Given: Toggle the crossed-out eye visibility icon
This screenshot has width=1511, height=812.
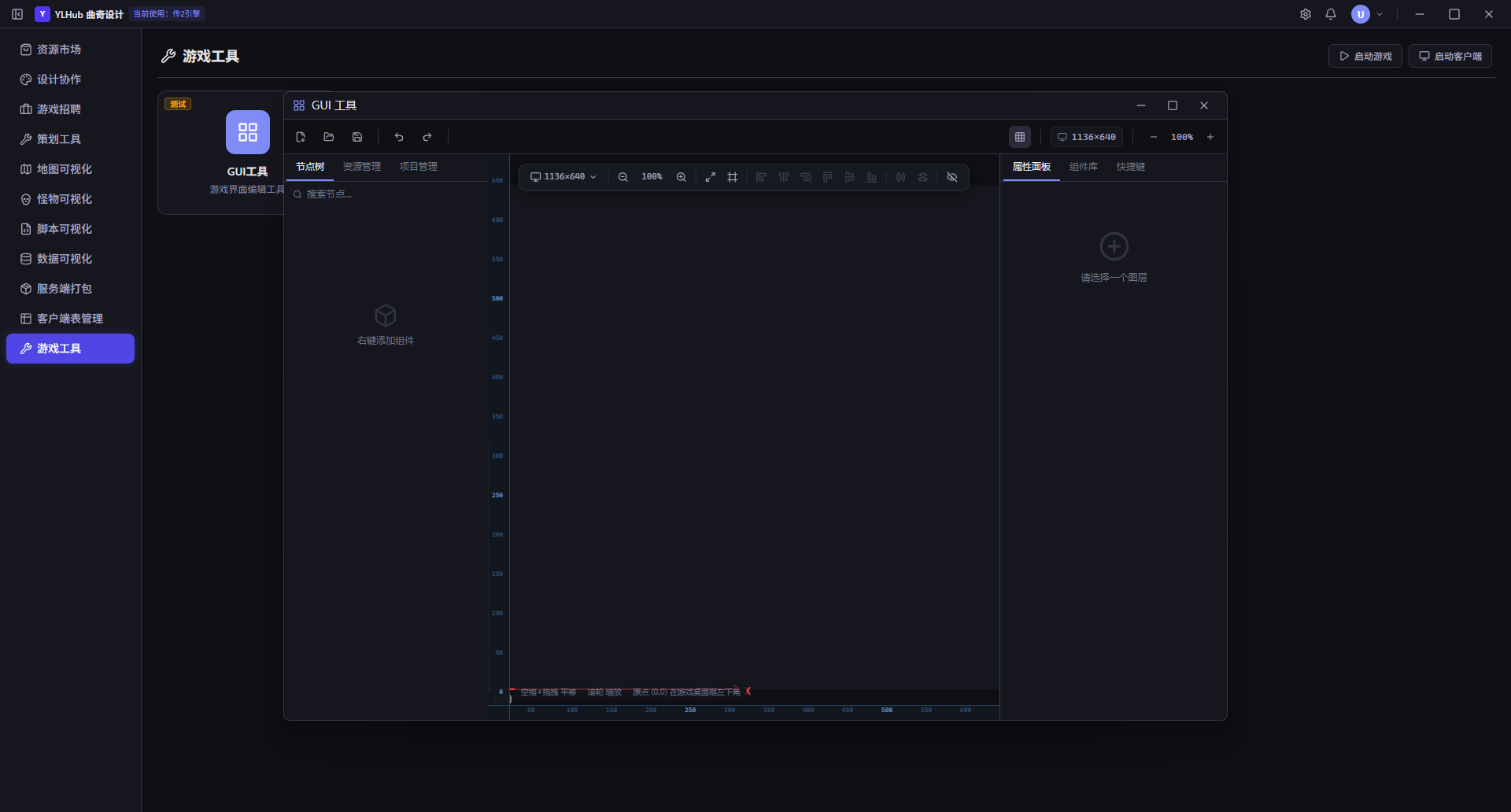Looking at the screenshot, I should (x=952, y=177).
